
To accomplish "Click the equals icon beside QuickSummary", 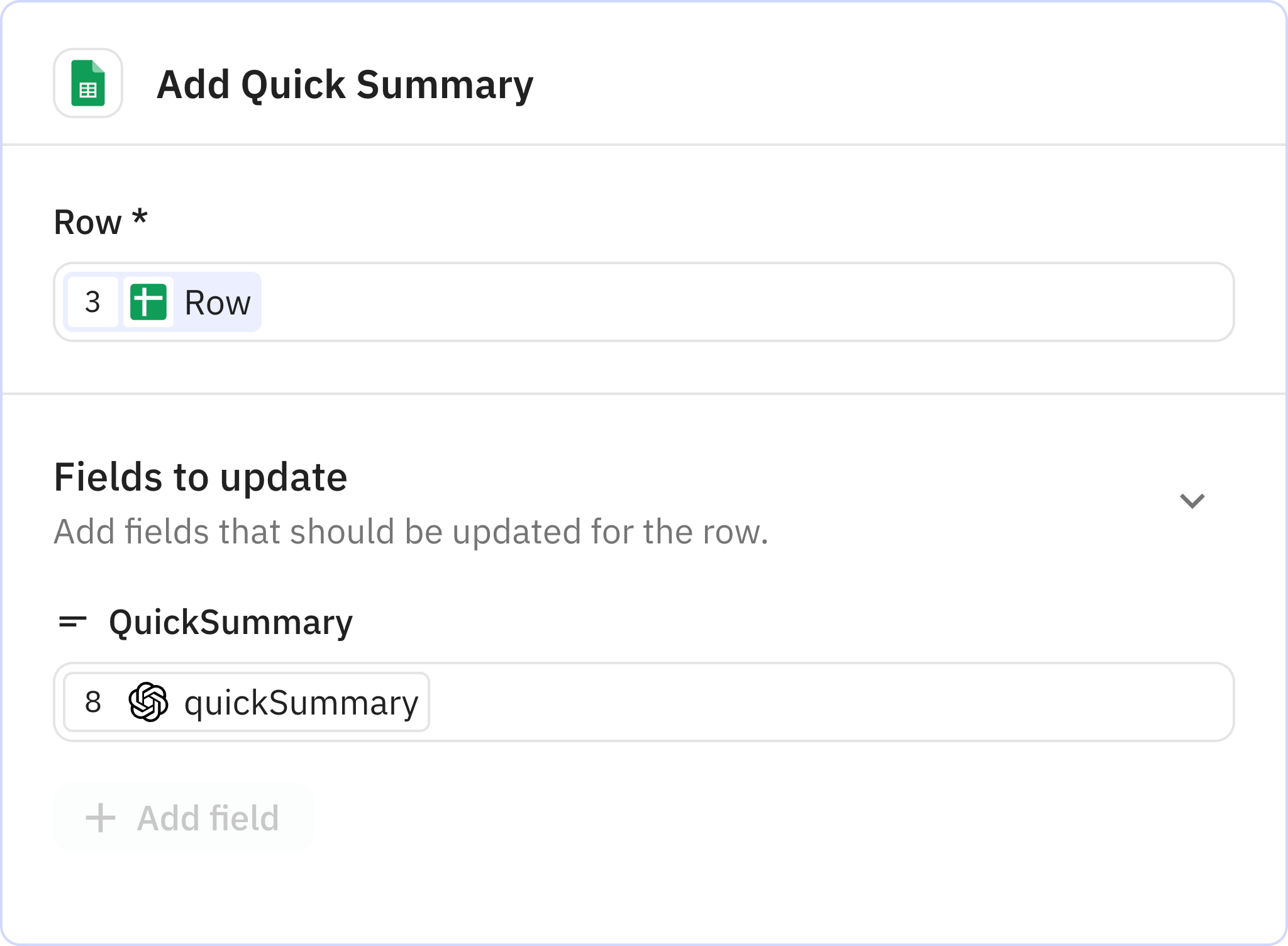I will [x=72, y=623].
